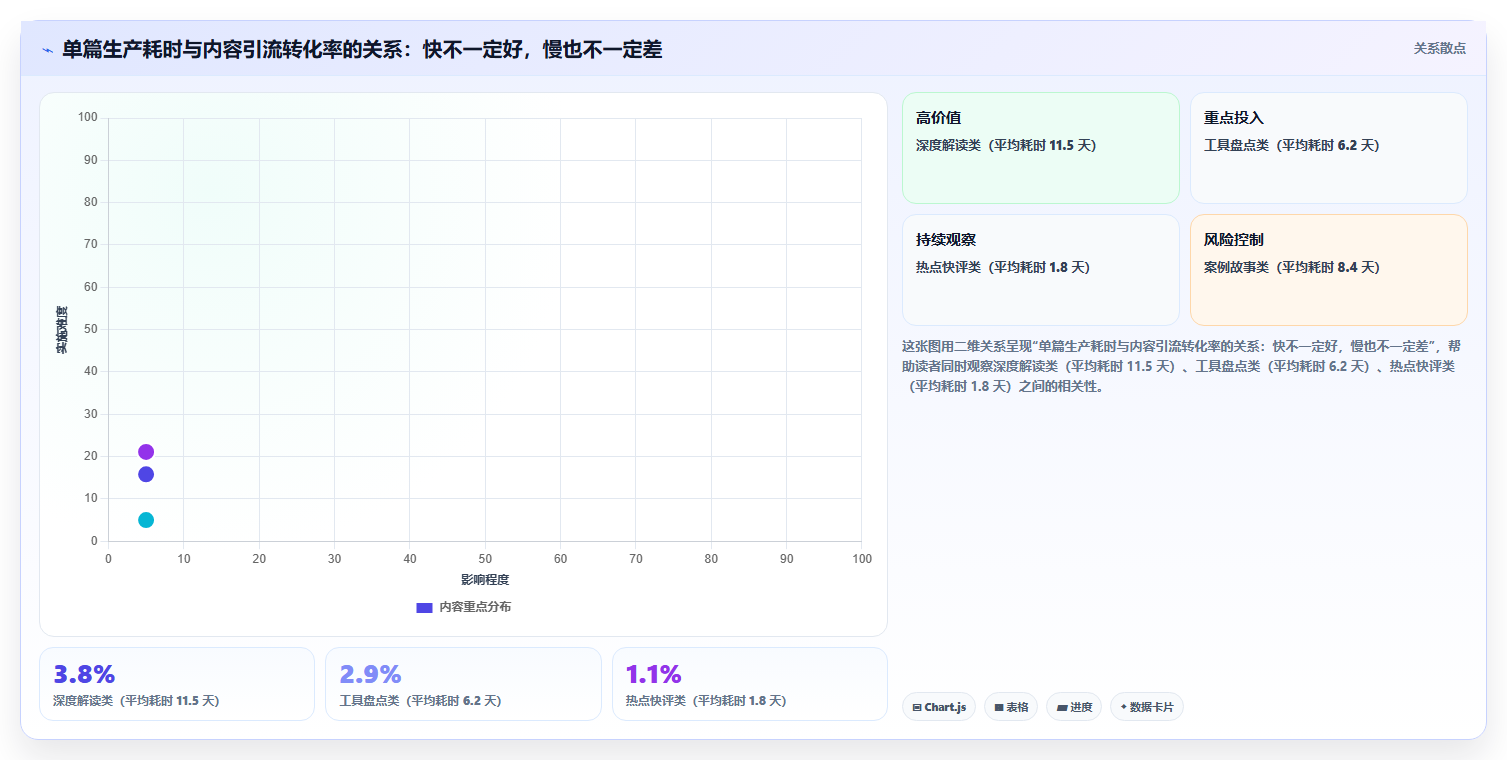
Task: Open the 重点投入 quadrant card
Action: click(x=1329, y=148)
